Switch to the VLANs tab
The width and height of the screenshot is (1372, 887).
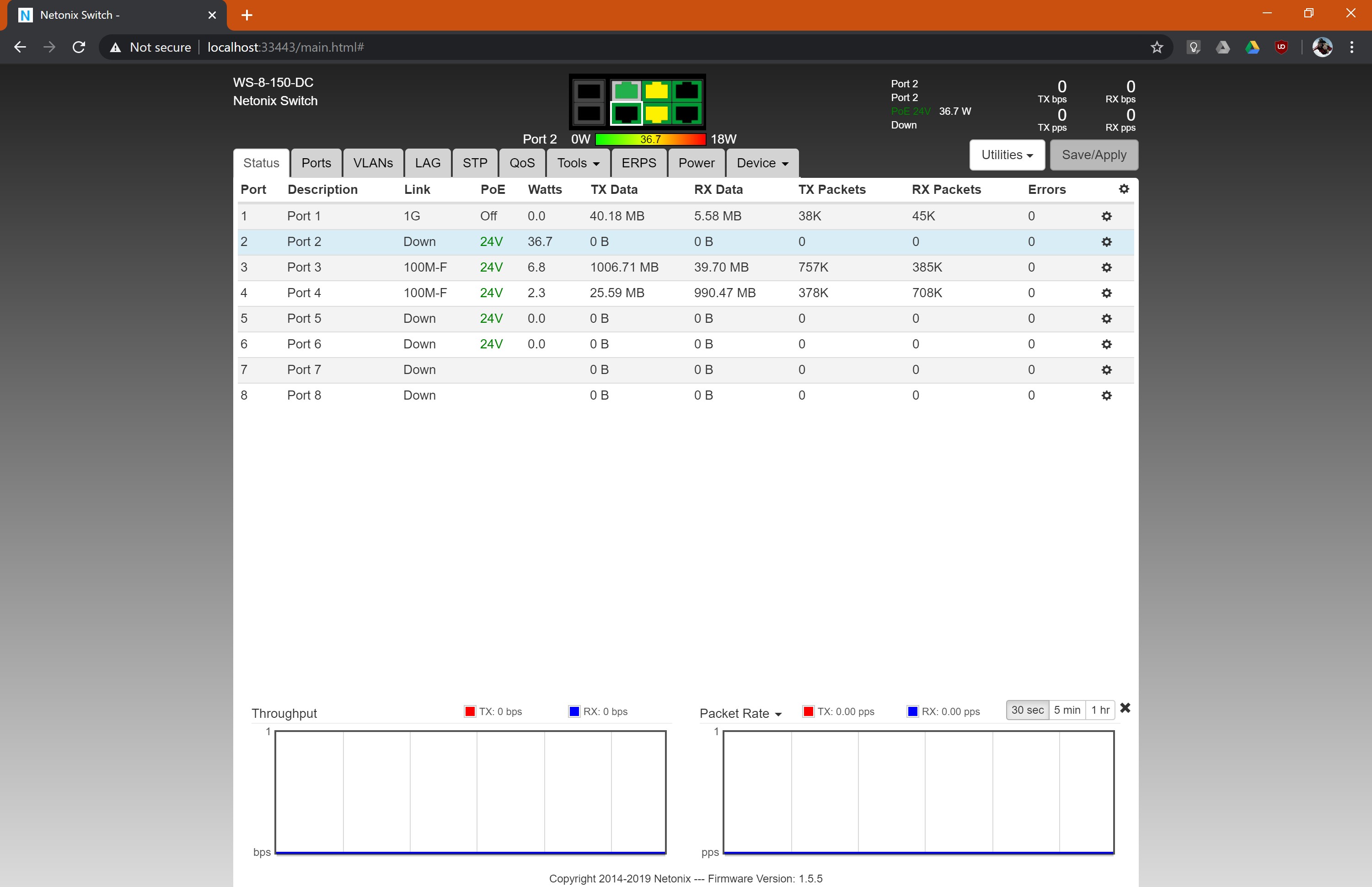tap(373, 163)
